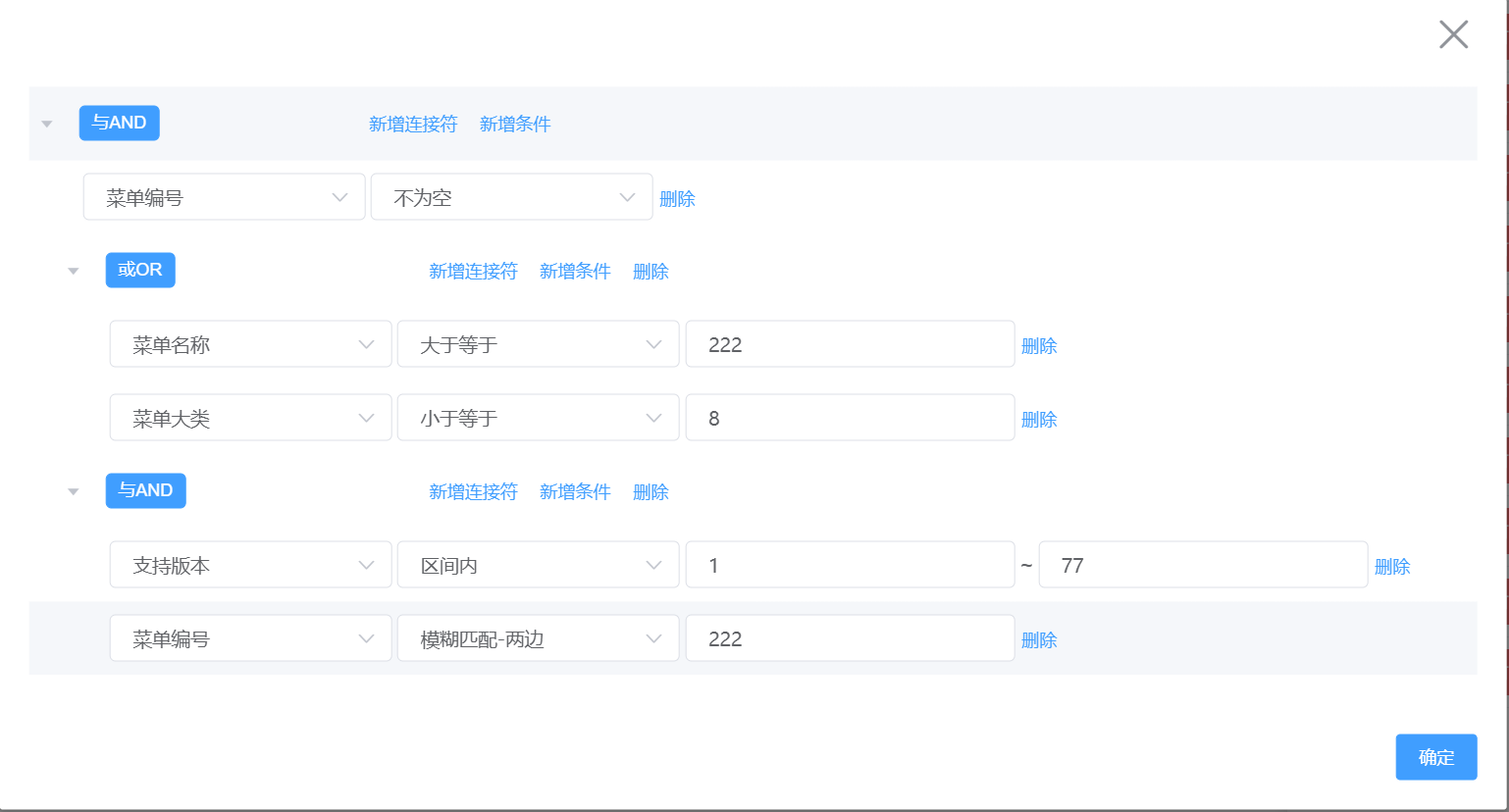
Task: Open the 菜单名称 field dropdown
Action: tap(250, 344)
